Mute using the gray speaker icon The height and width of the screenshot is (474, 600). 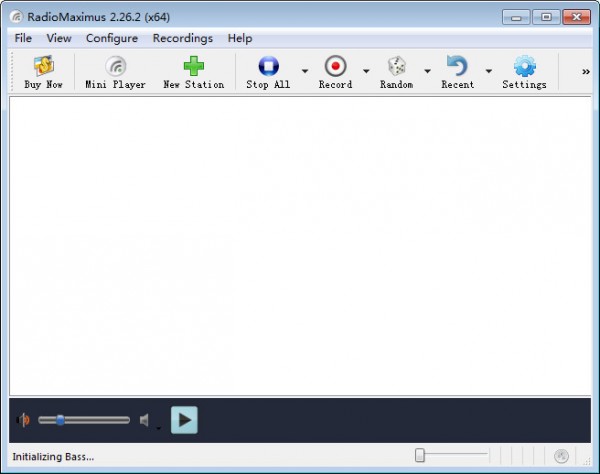144,420
